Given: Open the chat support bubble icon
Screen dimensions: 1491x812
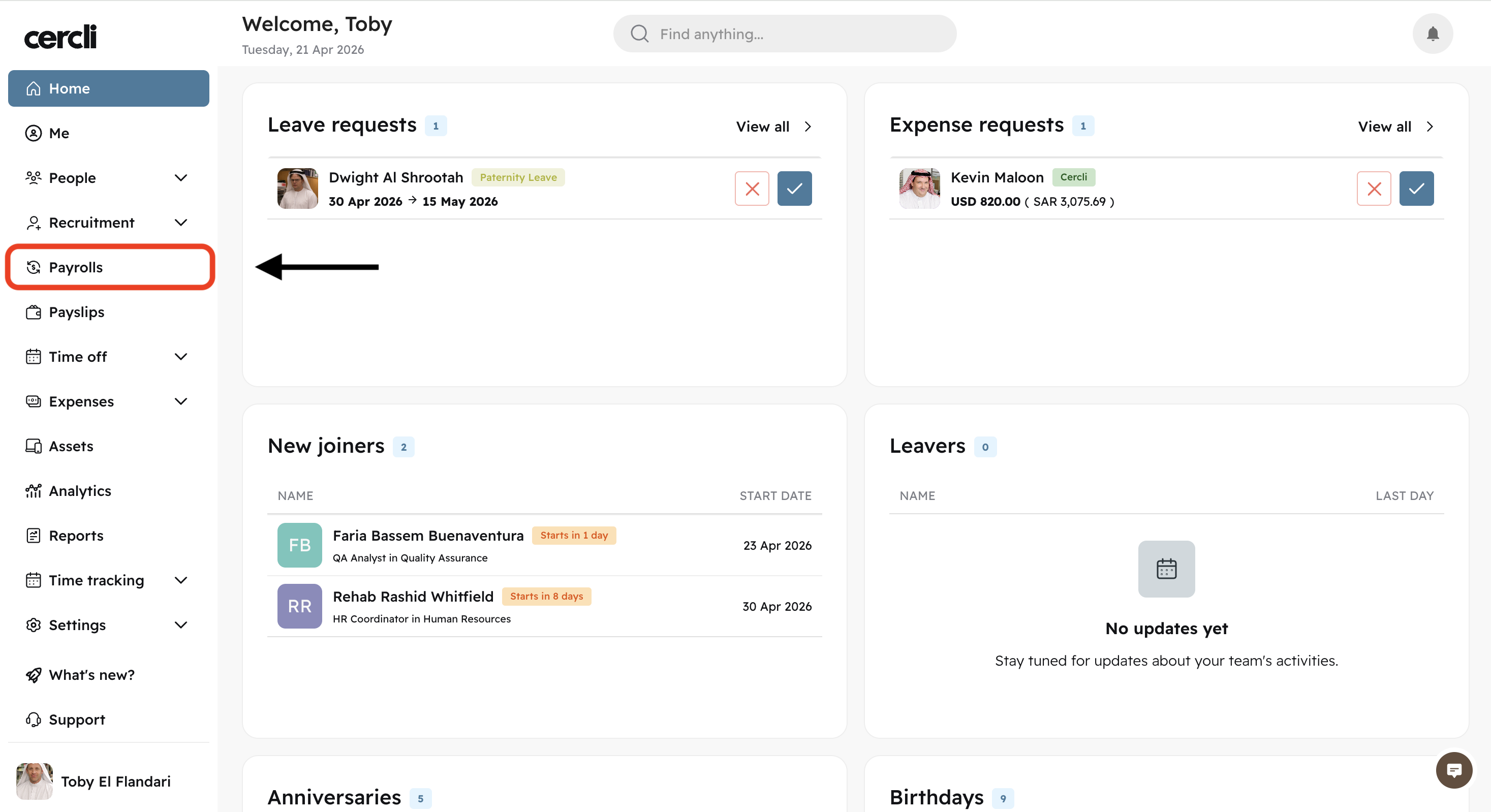Looking at the screenshot, I should (x=1453, y=770).
